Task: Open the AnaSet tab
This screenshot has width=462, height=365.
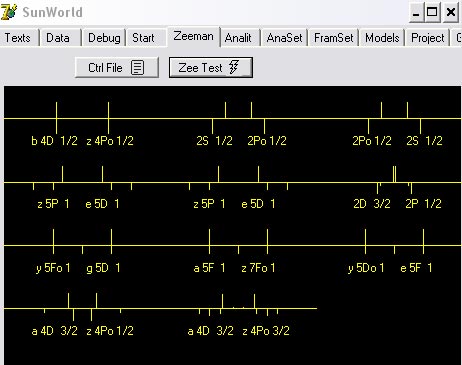Action: pos(284,38)
